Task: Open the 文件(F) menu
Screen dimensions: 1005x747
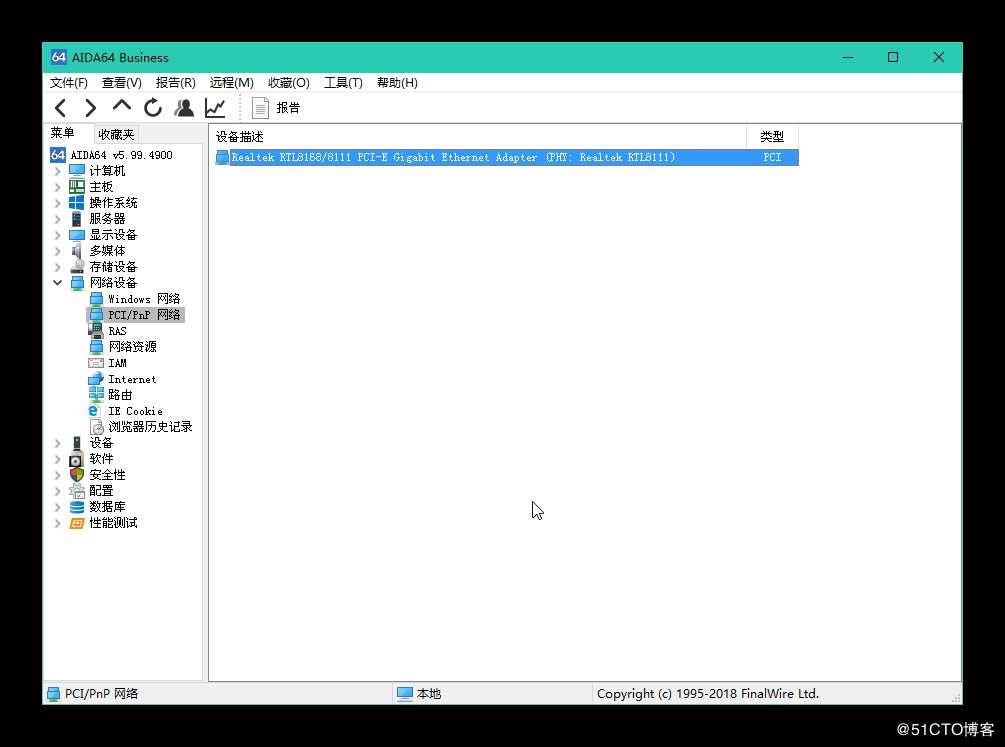Action: 69,83
